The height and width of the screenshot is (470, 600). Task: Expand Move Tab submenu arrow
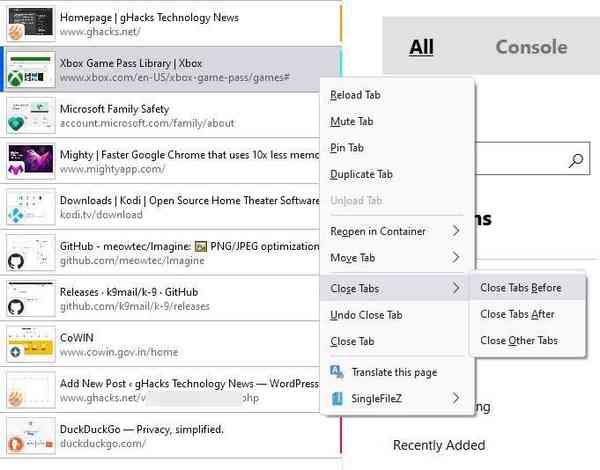[456, 257]
